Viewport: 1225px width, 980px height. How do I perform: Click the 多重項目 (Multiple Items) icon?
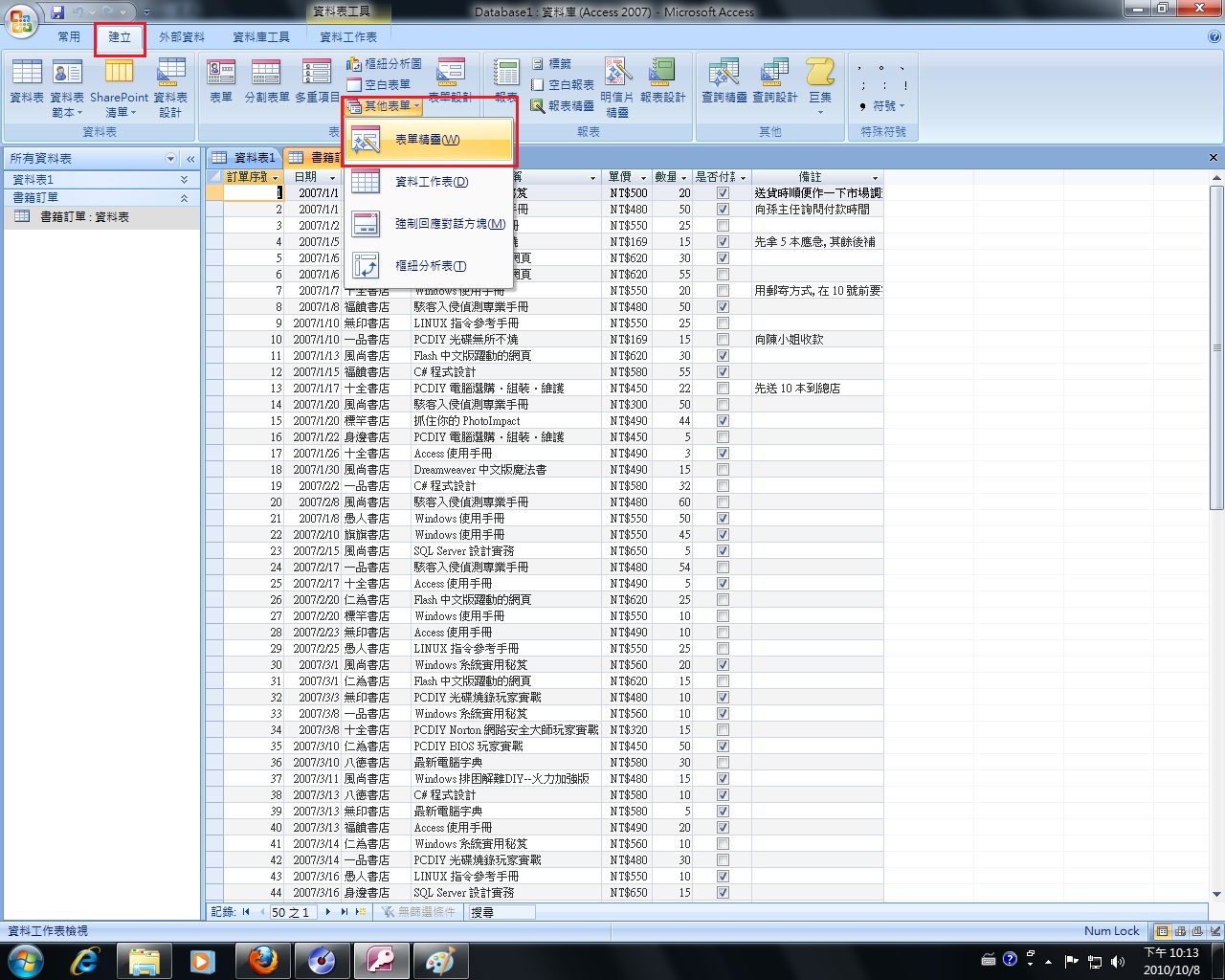(317, 81)
